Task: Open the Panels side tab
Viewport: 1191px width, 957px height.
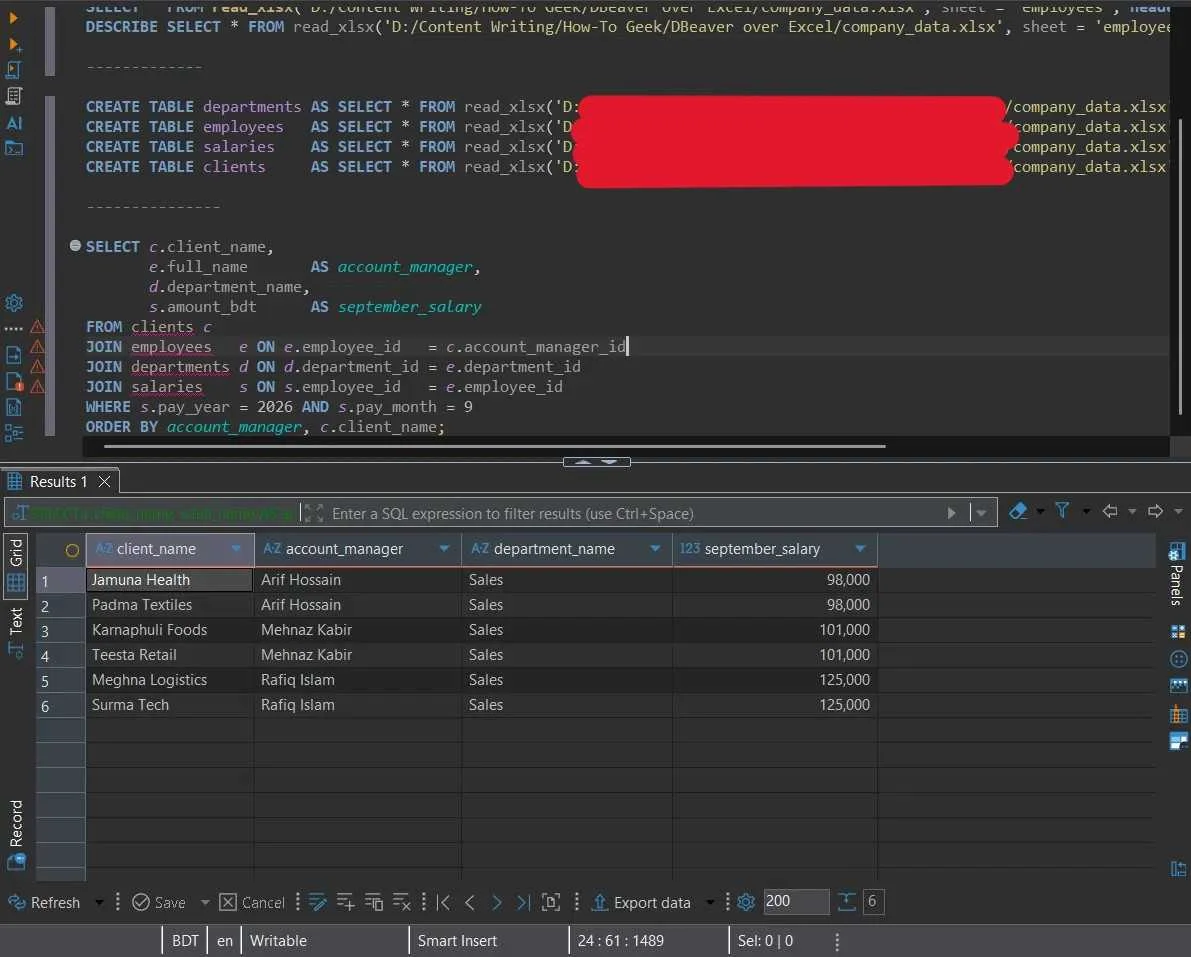Action: click(1177, 574)
